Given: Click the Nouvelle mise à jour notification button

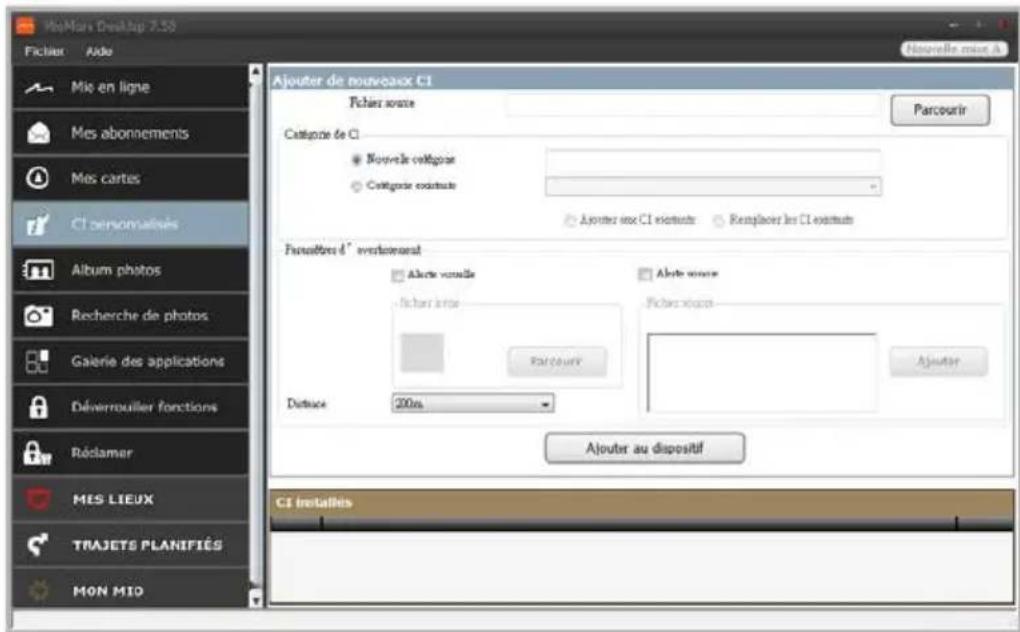Looking at the screenshot, I should [x=954, y=49].
